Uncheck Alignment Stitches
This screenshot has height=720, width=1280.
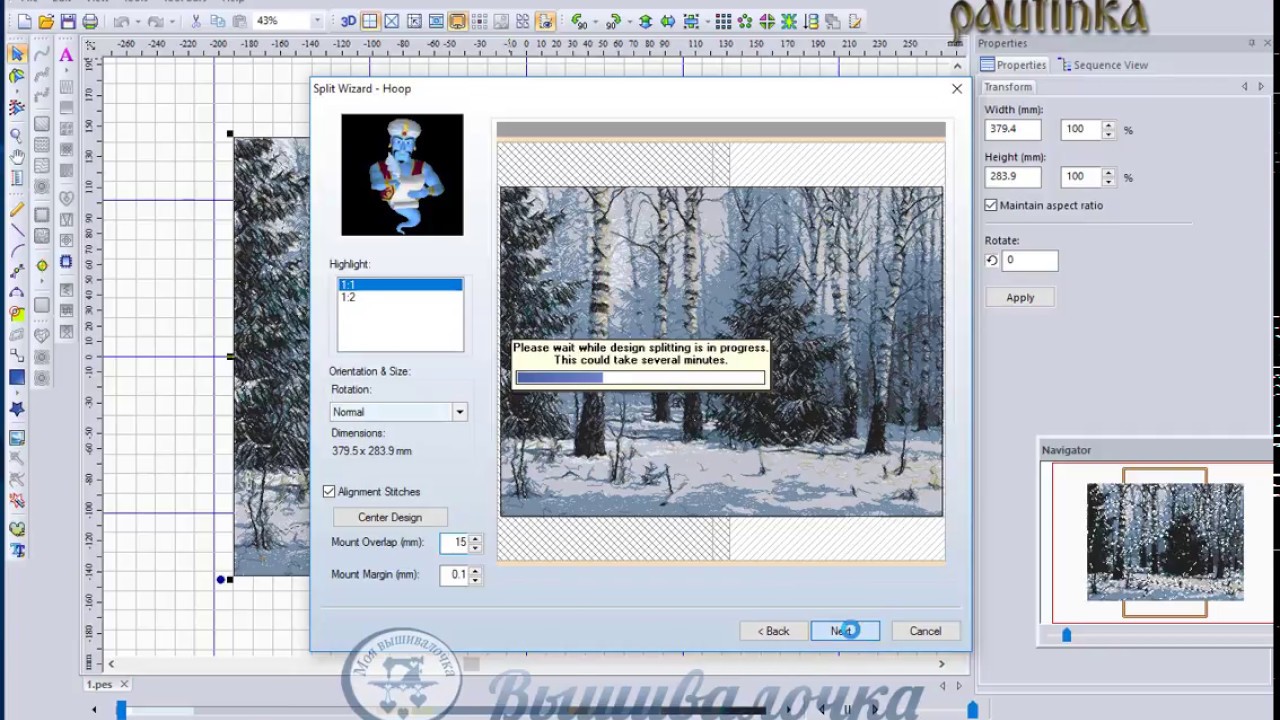click(329, 492)
